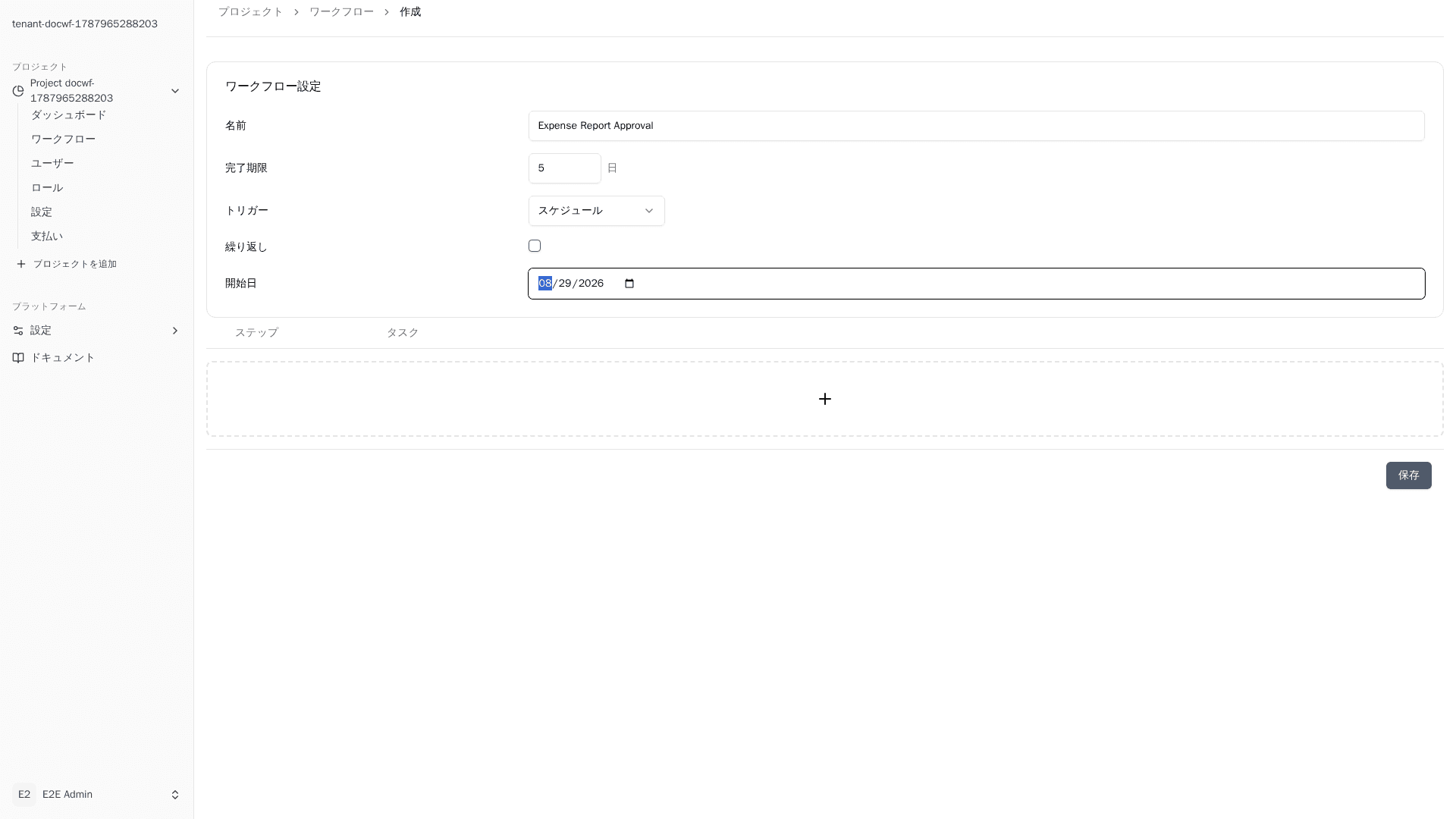Open project 設定 under Project docwf
The height and width of the screenshot is (819, 1456).
(x=42, y=212)
